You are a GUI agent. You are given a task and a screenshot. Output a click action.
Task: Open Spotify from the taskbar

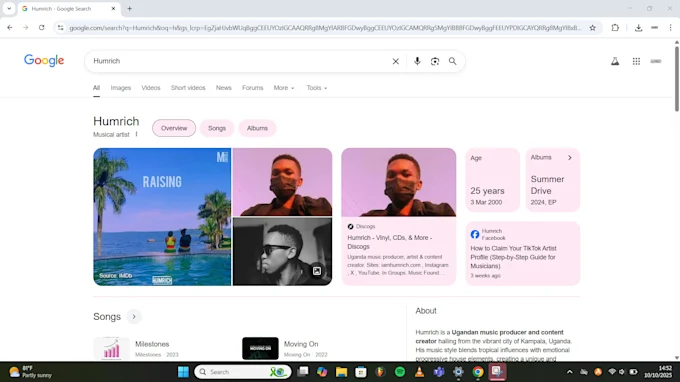[x=400, y=372]
